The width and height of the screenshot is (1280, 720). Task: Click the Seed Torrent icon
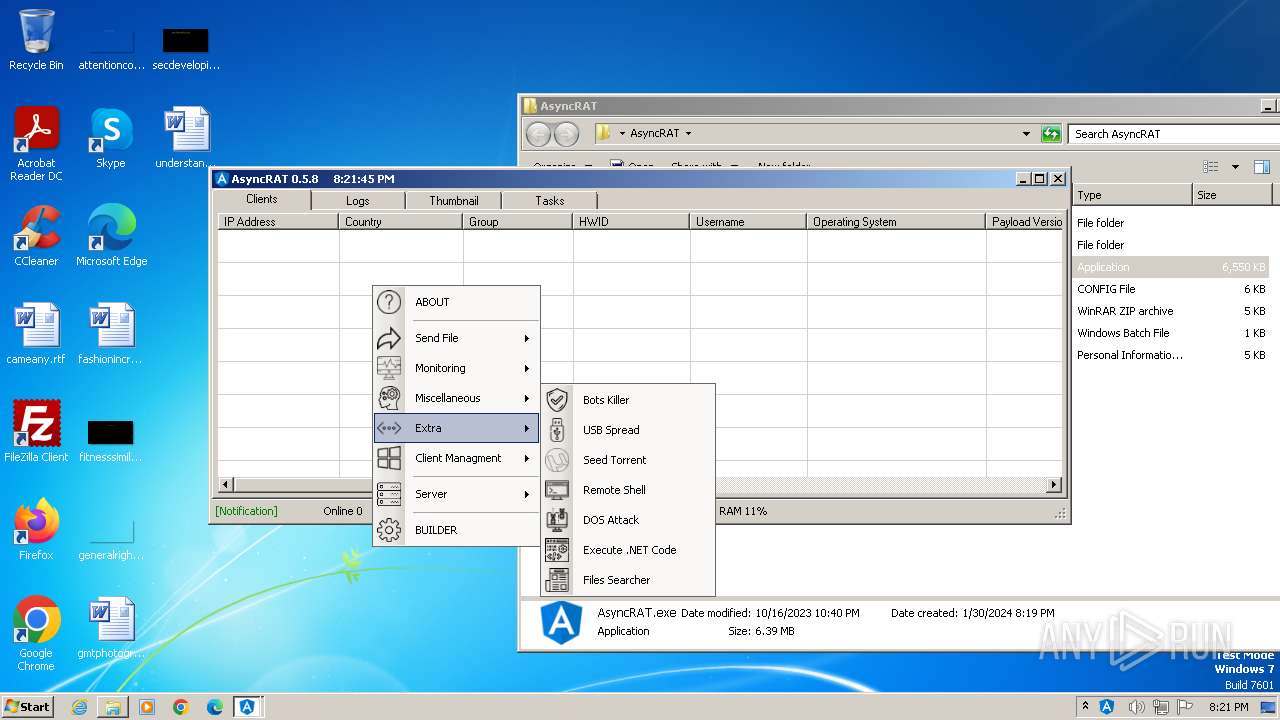[x=557, y=460]
